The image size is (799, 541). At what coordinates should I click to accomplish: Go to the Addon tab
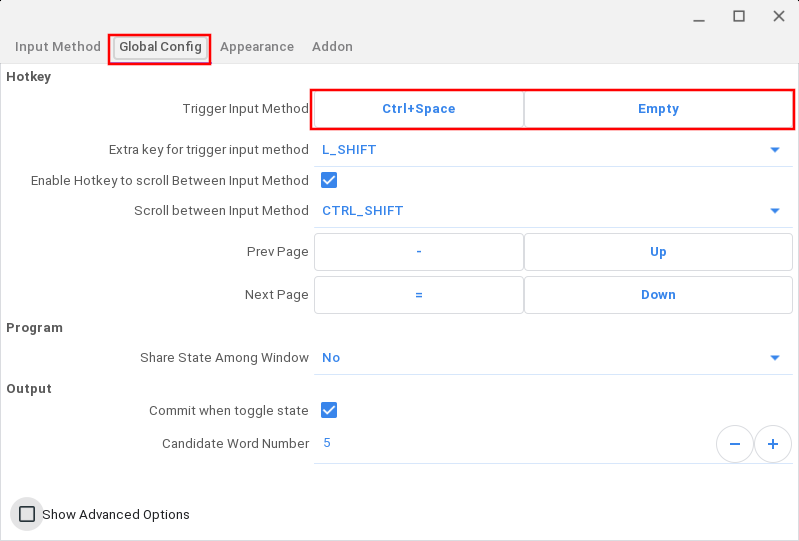coord(332,47)
